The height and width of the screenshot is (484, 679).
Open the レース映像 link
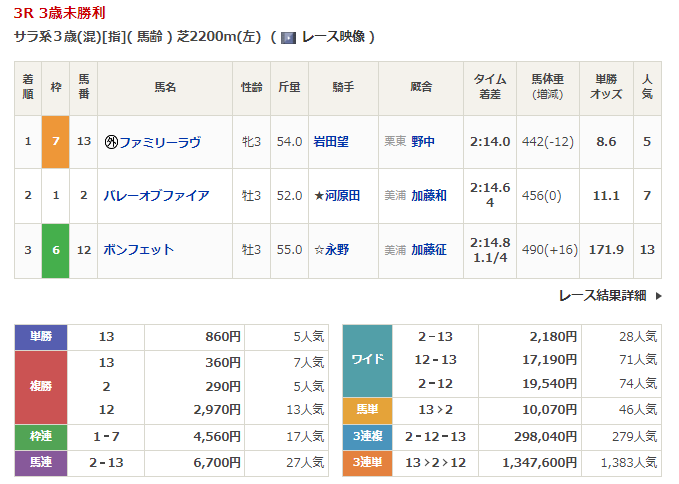333,37
